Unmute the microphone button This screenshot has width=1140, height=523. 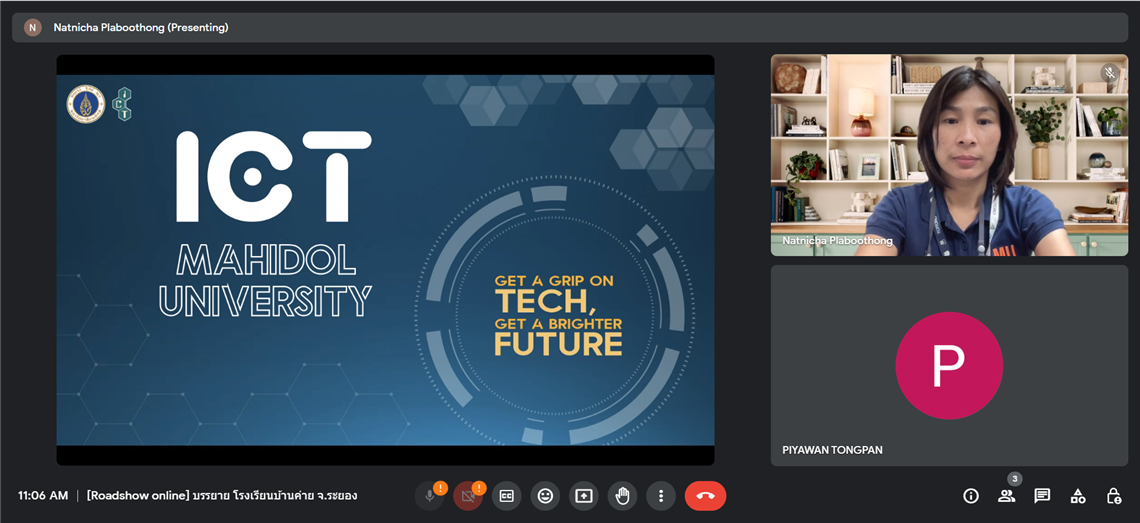(430, 496)
